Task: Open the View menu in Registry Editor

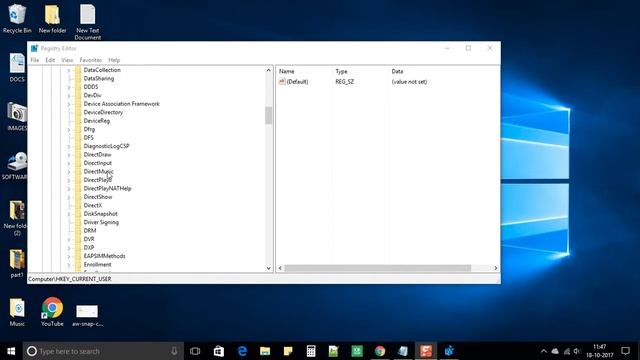Action: [67, 60]
